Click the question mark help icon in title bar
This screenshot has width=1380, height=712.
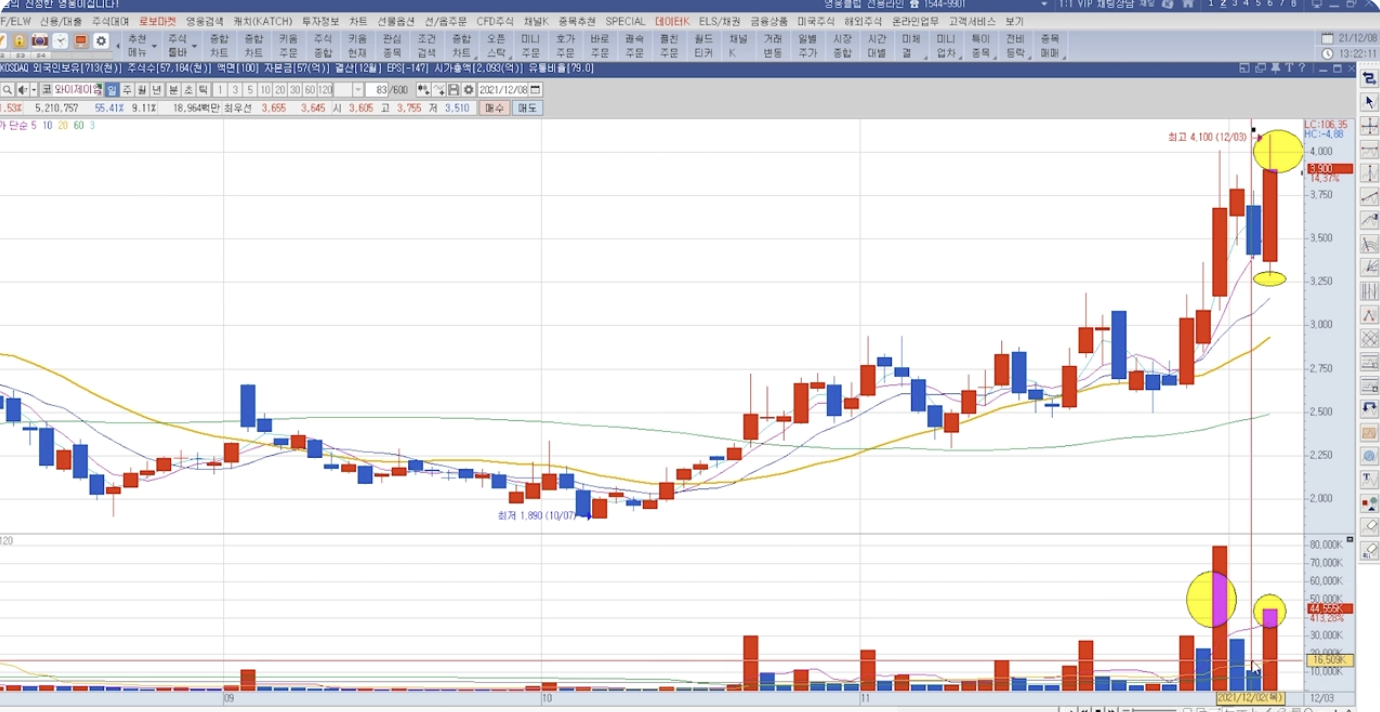(1302, 68)
